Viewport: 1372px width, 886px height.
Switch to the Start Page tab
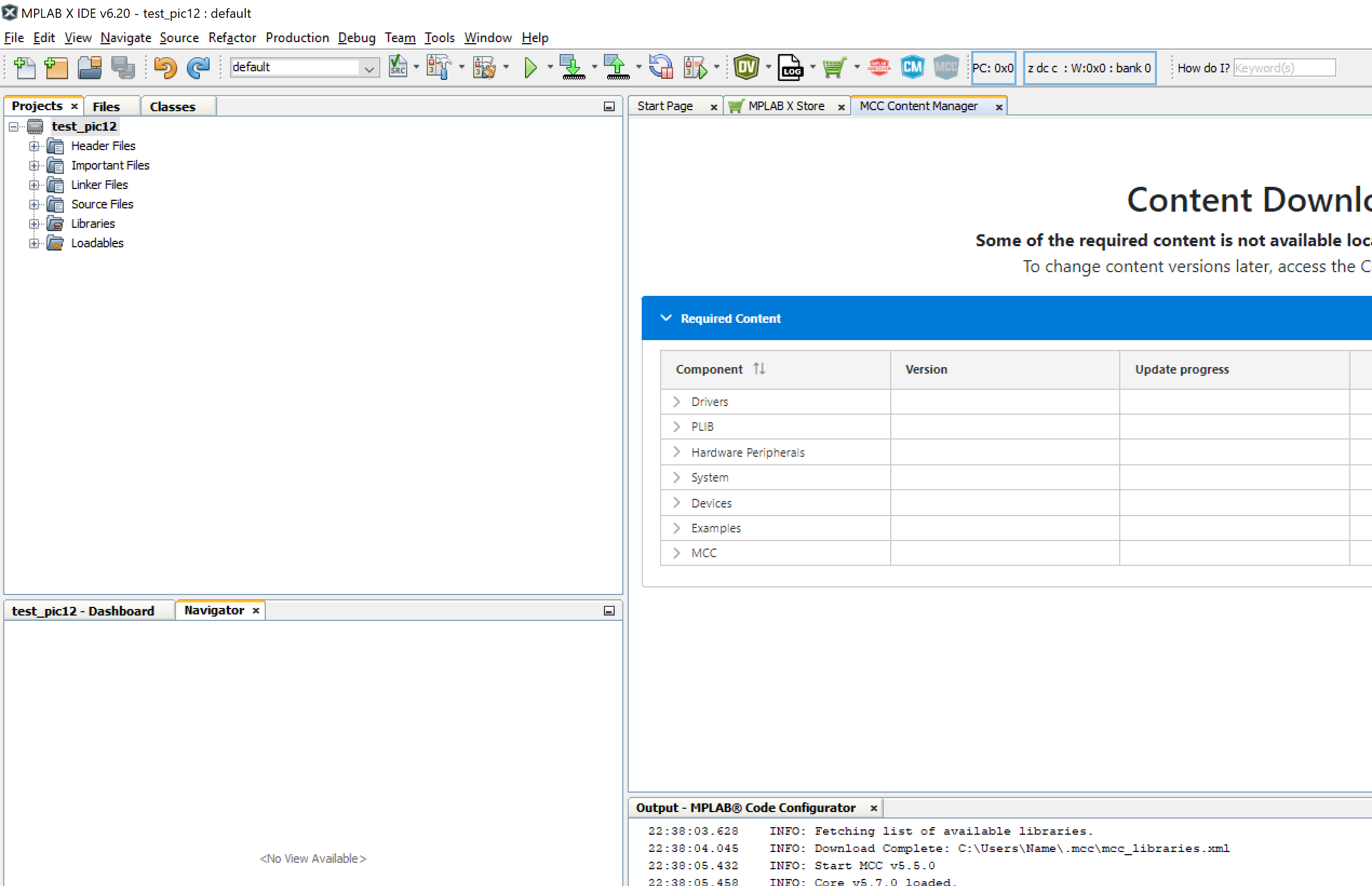665,106
